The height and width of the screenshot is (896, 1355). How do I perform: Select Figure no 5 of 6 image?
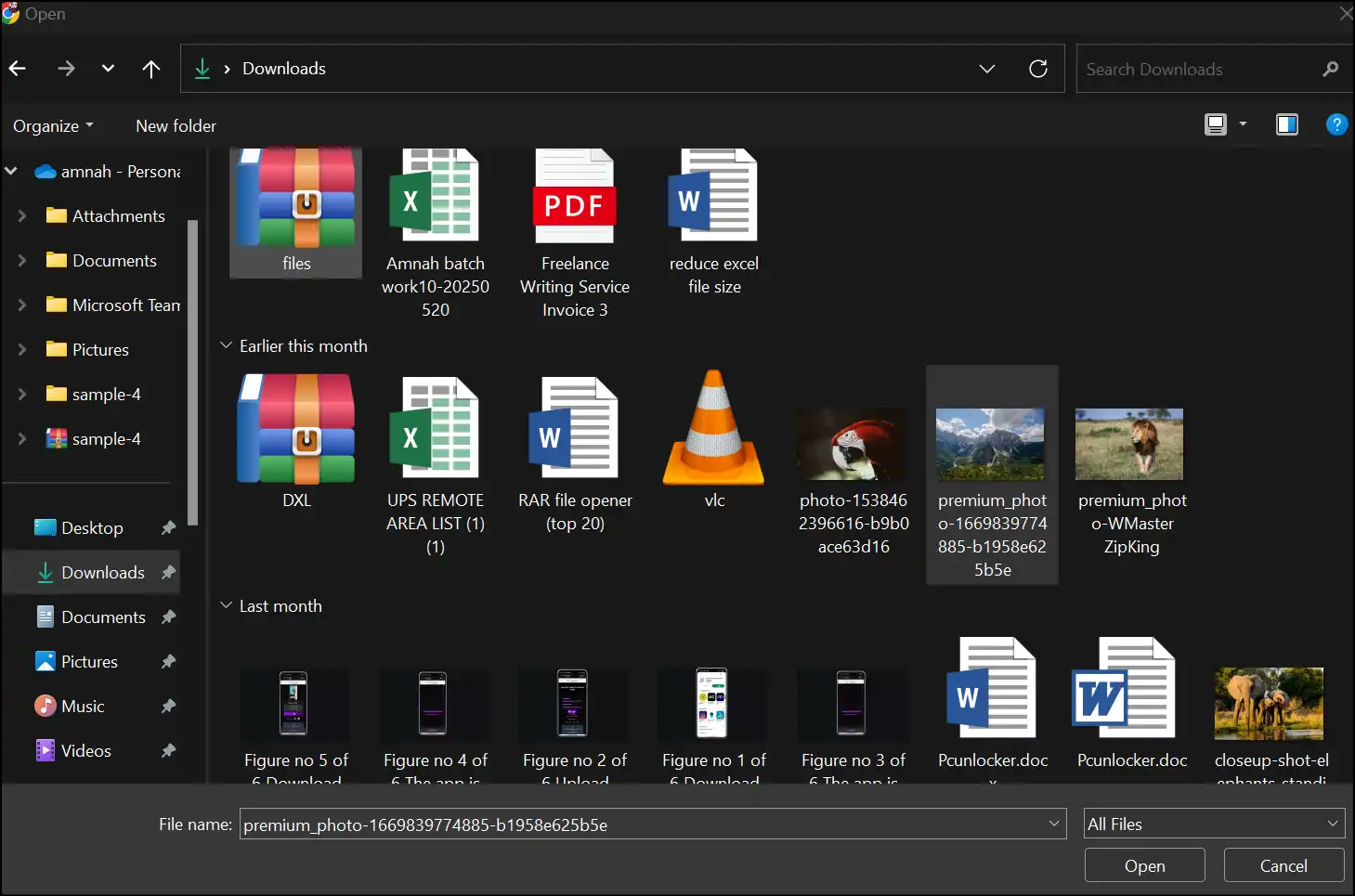(296, 724)
